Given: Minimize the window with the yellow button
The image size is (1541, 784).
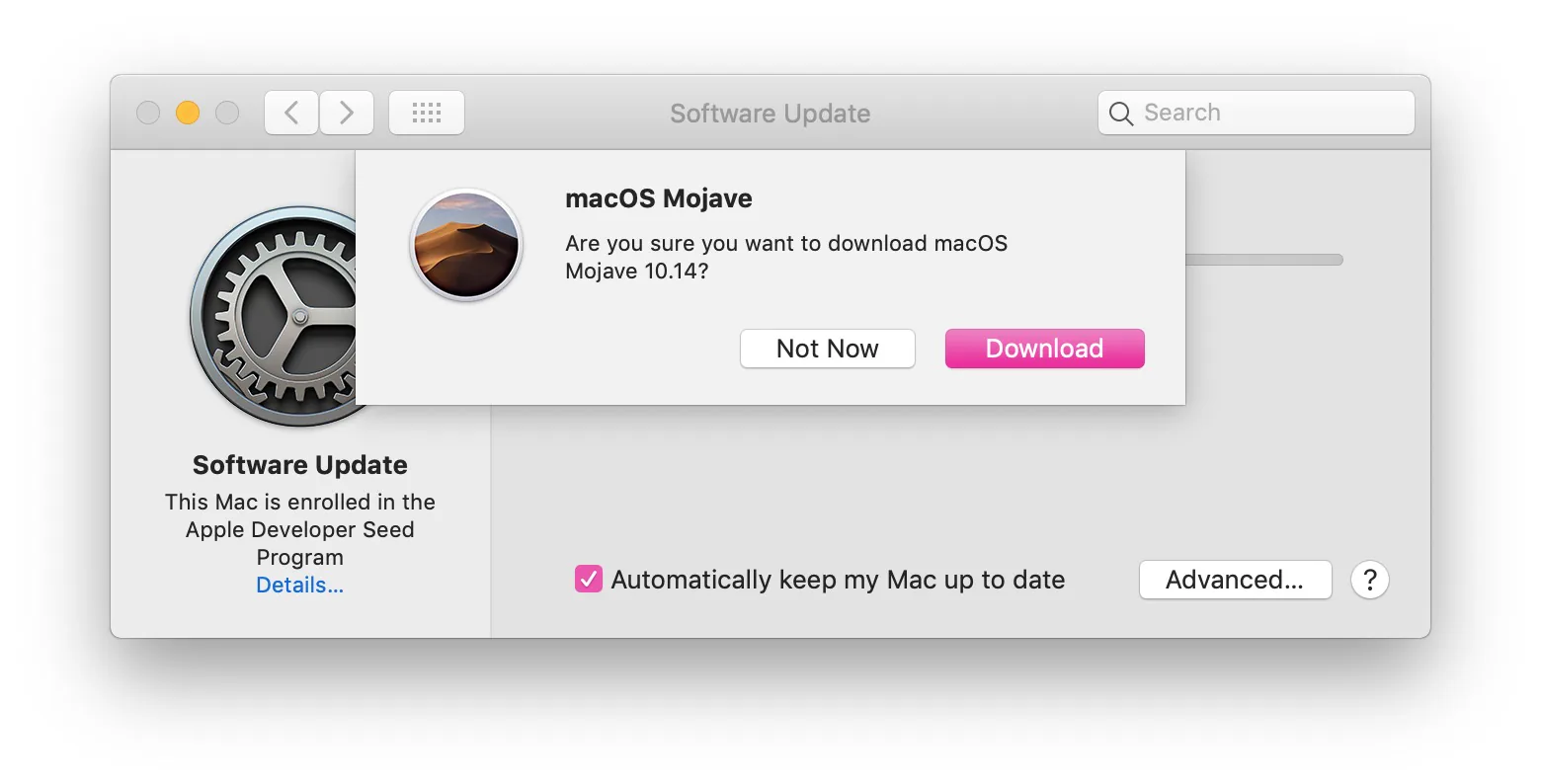Looking at the screenshot, I should tap(188, 113).
